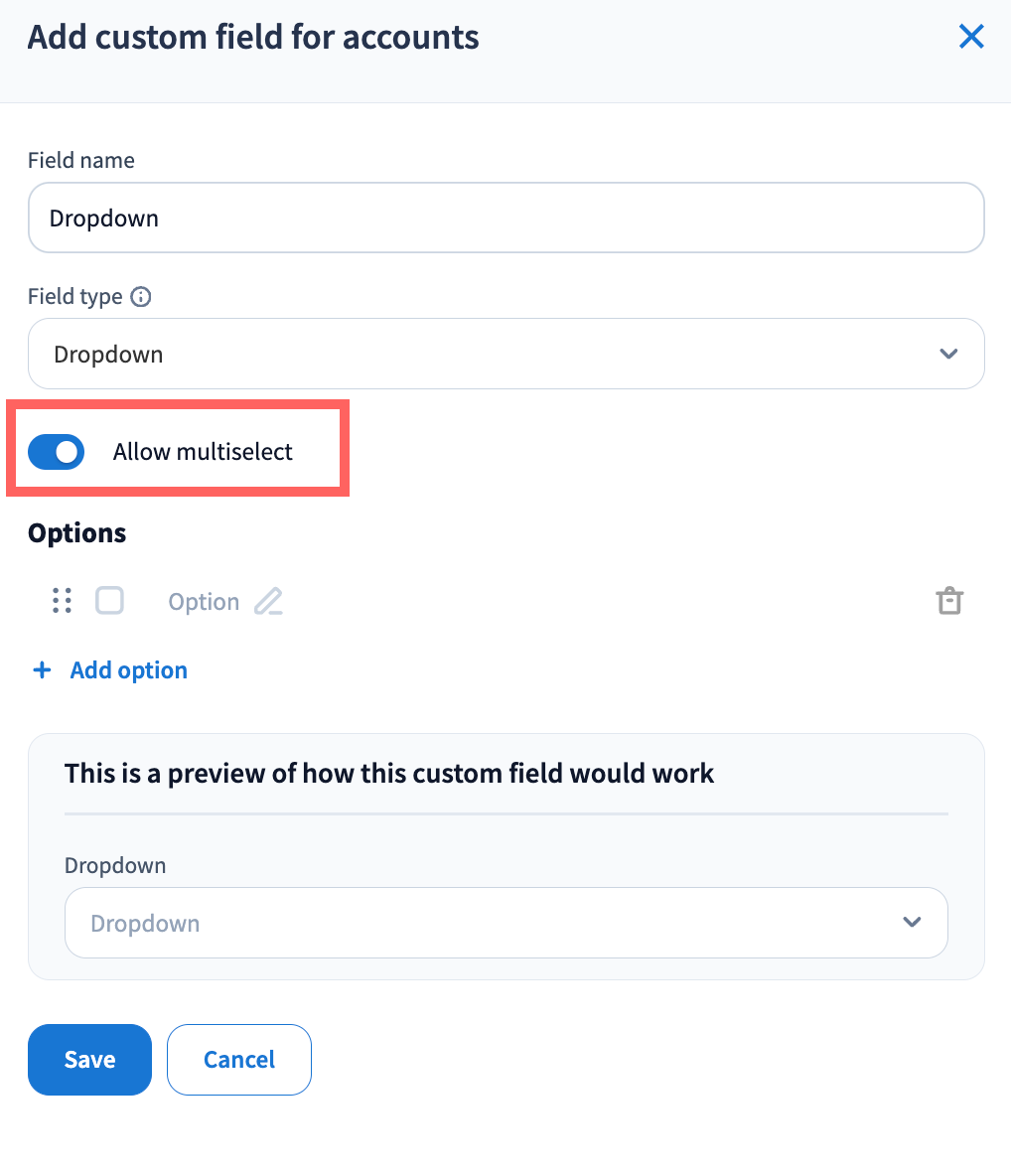Screen dimensions: 1011x1176
Task: Click the chevron arrow in Field type selector
Action: [x=948, y=355]
